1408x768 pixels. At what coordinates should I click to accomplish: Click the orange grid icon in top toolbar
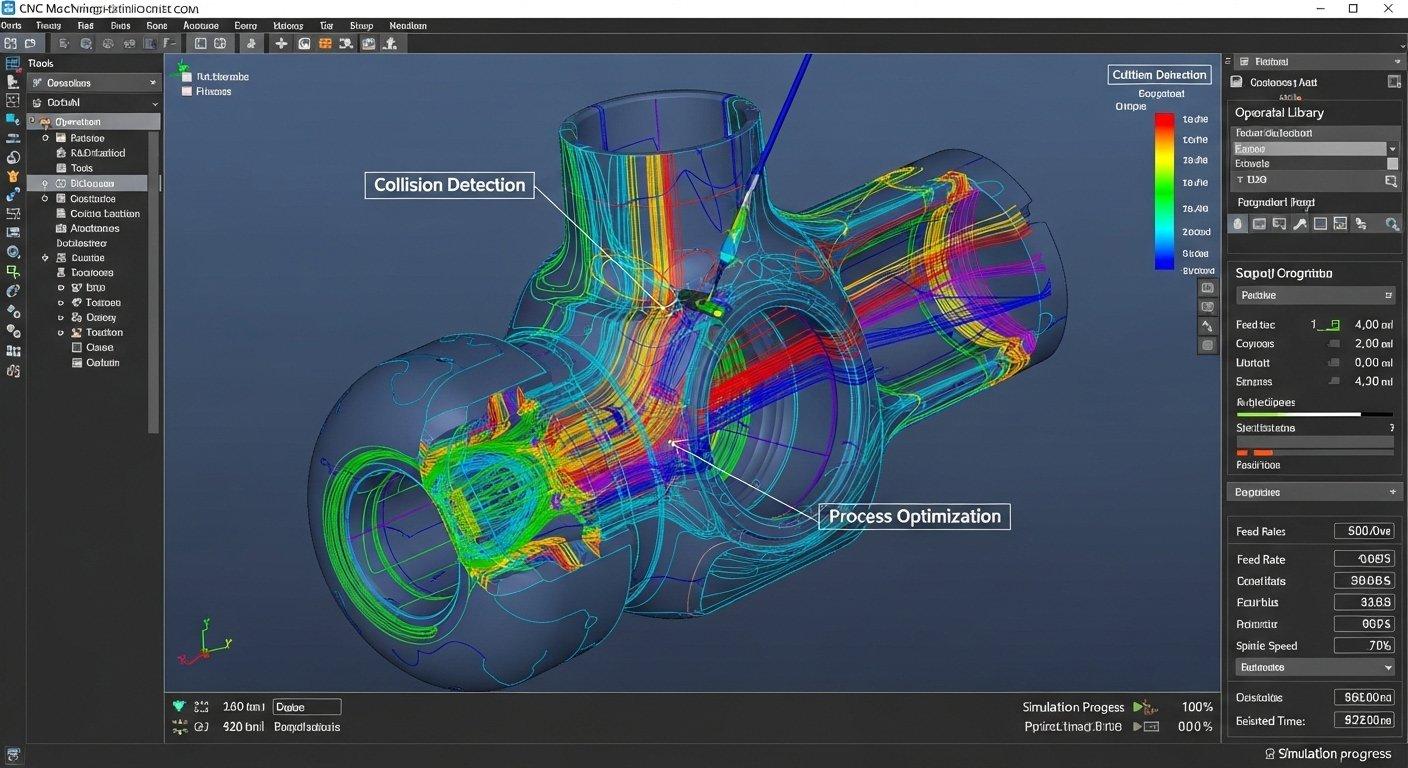click(325, 43)
